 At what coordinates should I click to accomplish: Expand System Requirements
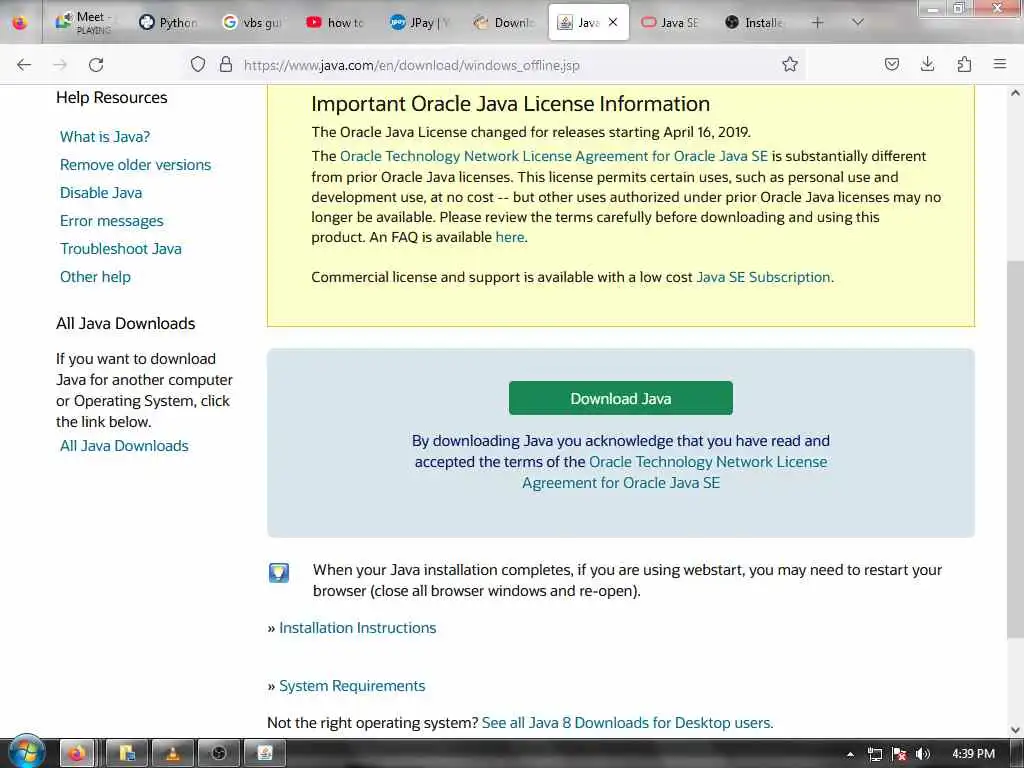pos(352,686)
